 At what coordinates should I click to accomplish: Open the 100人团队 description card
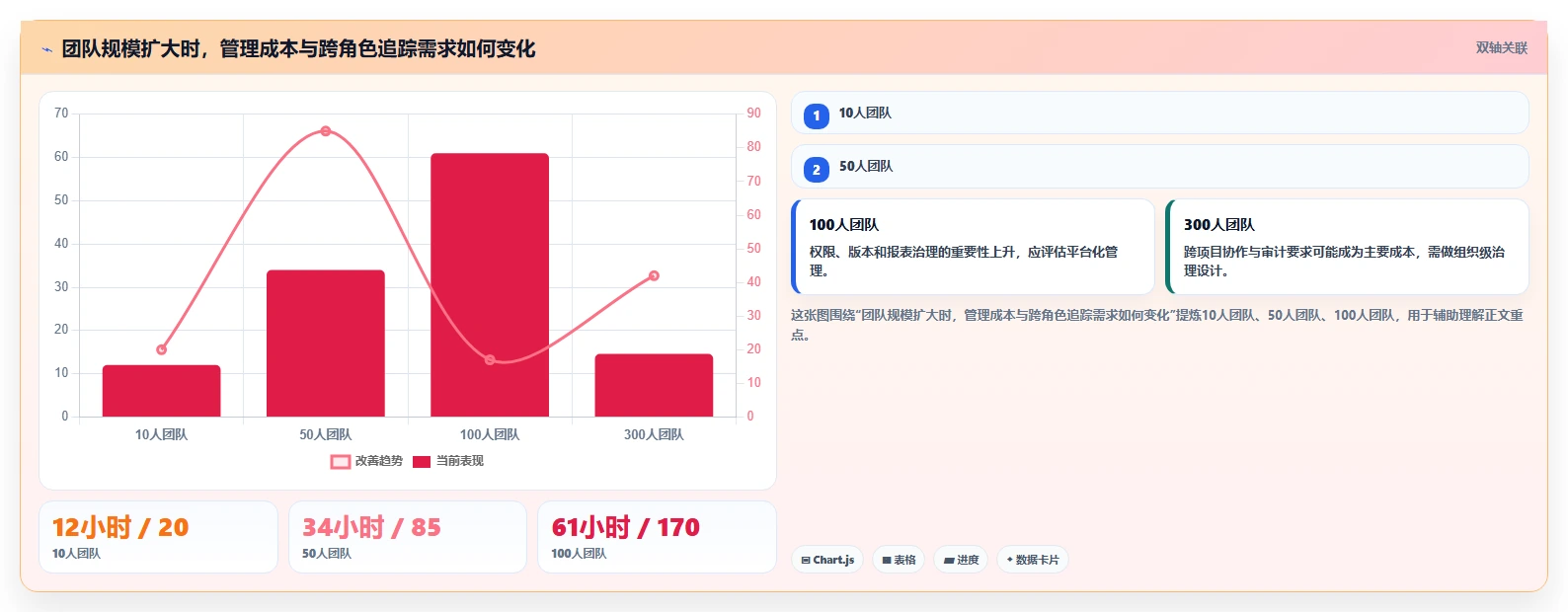click(973, 247)
